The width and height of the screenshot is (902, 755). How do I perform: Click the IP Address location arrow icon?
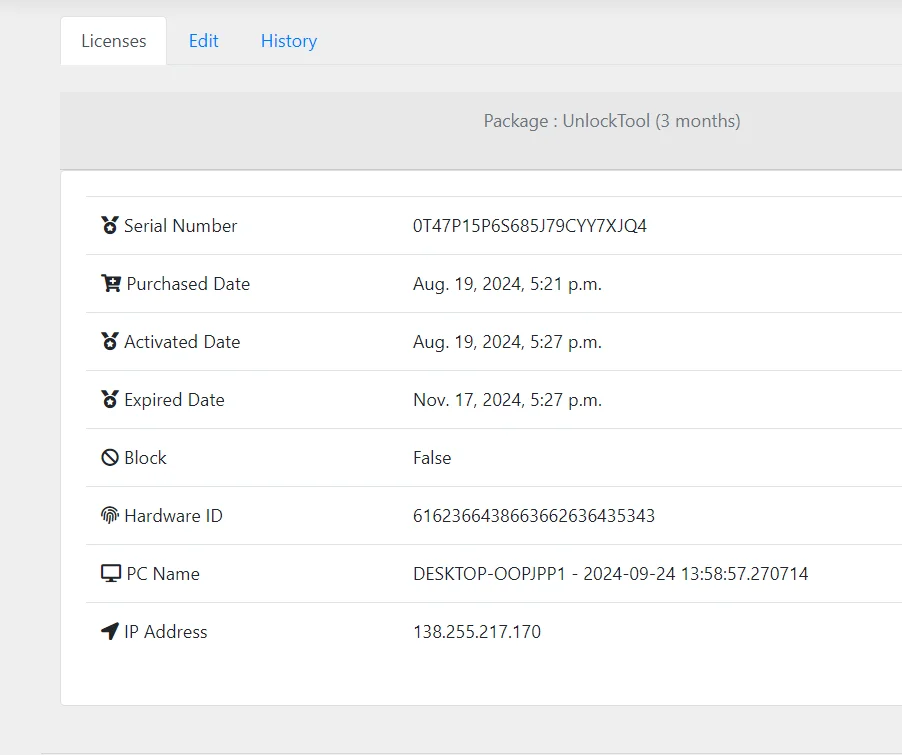click(x=110, y=631)
